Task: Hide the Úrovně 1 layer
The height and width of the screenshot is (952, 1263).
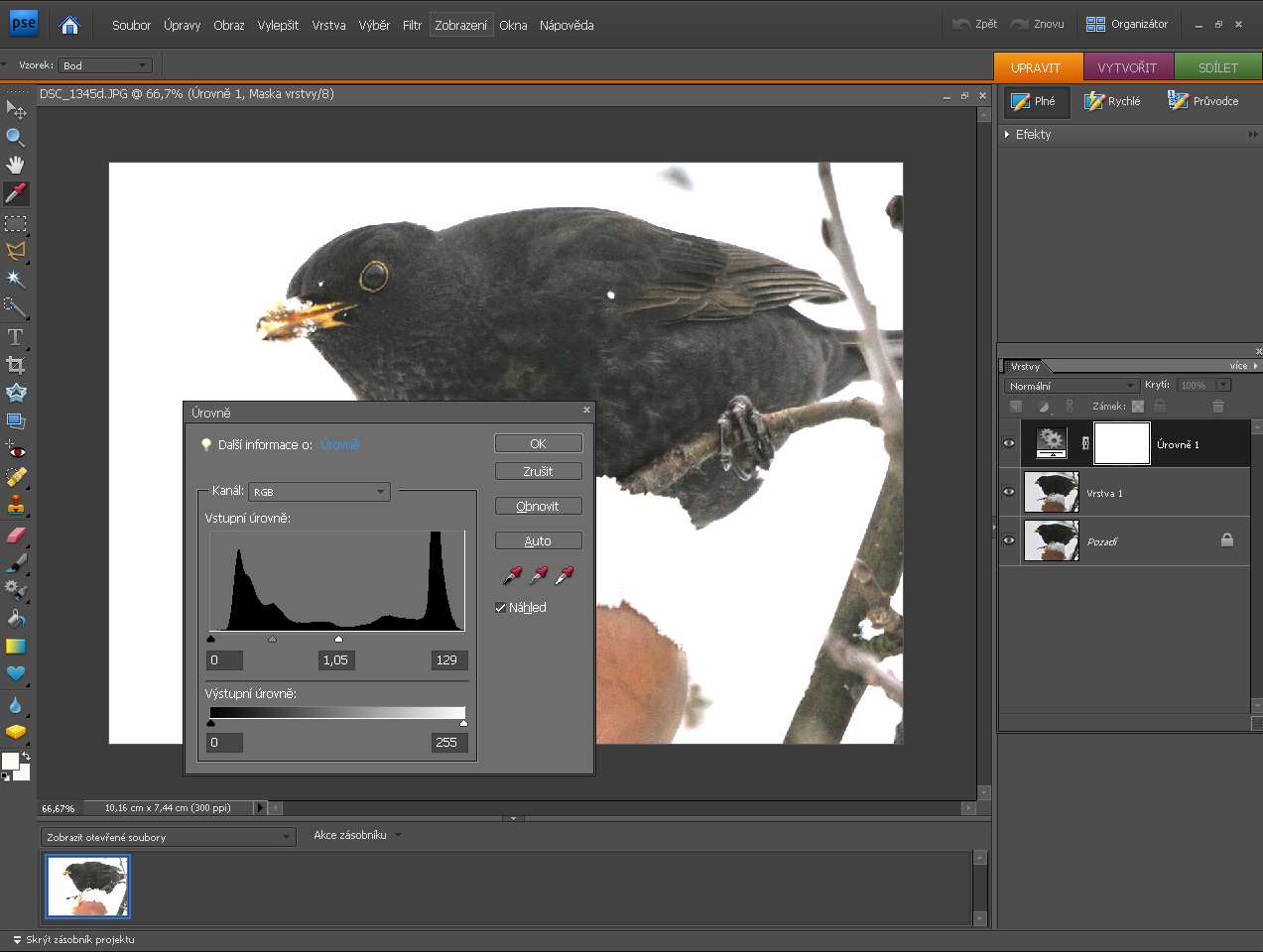Action: pyautogui.click(x=1009, y=443)
